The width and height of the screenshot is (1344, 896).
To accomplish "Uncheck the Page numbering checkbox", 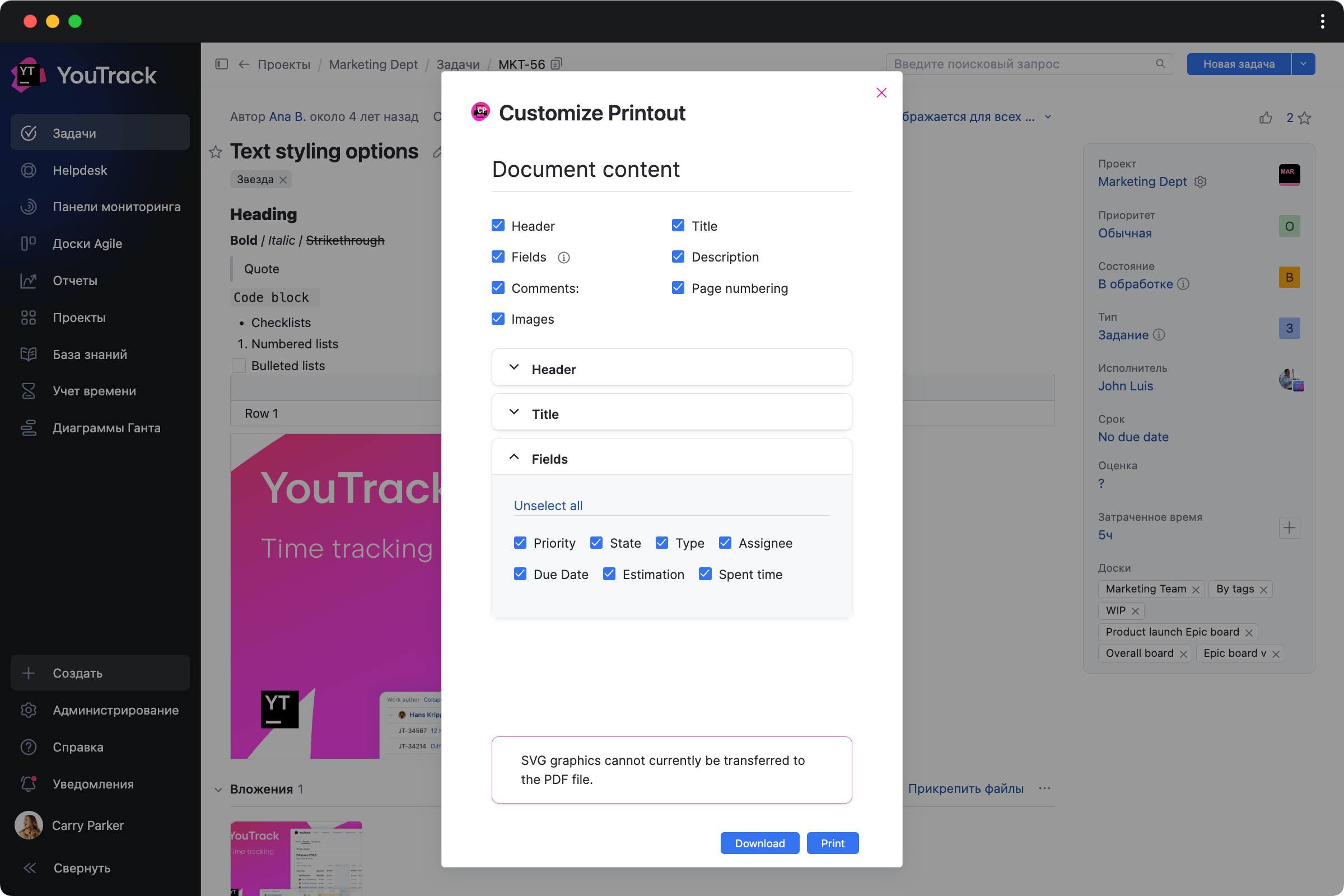I will (x=678, y=288).
